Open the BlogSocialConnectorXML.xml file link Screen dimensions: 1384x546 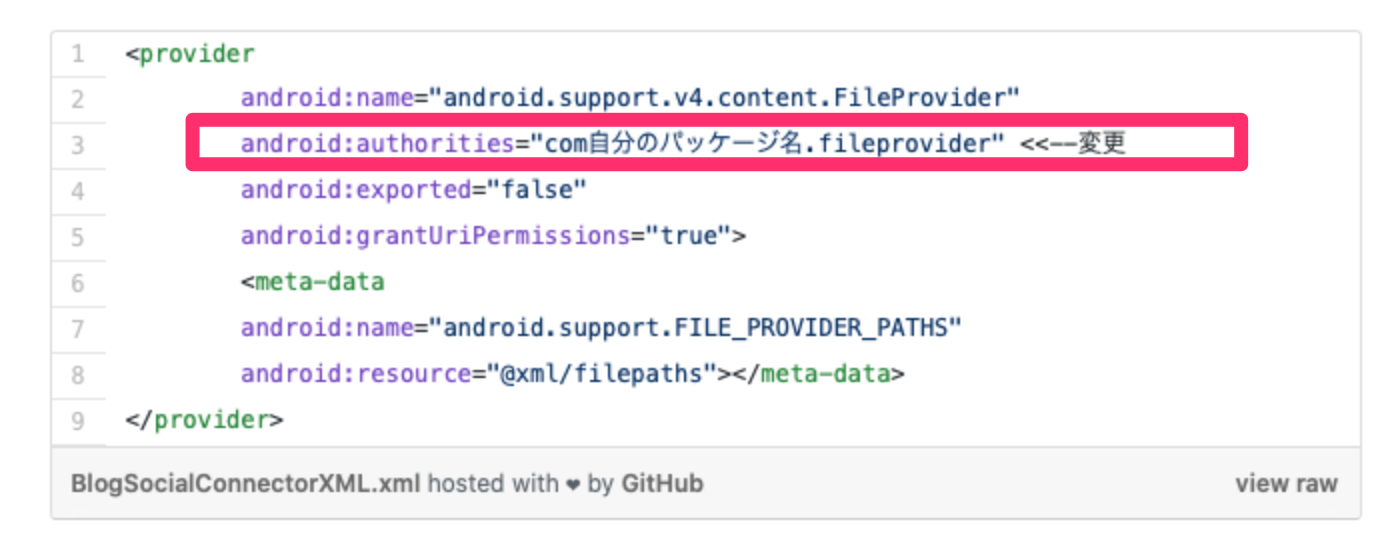[x=246, y=484]
